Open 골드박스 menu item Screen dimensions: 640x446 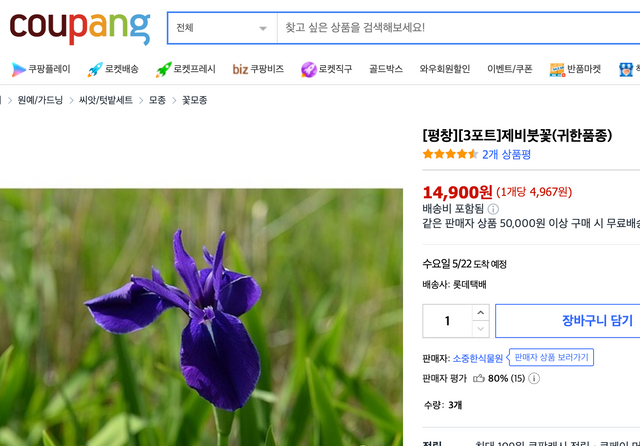pyautogui.click(x=386, y=69)
